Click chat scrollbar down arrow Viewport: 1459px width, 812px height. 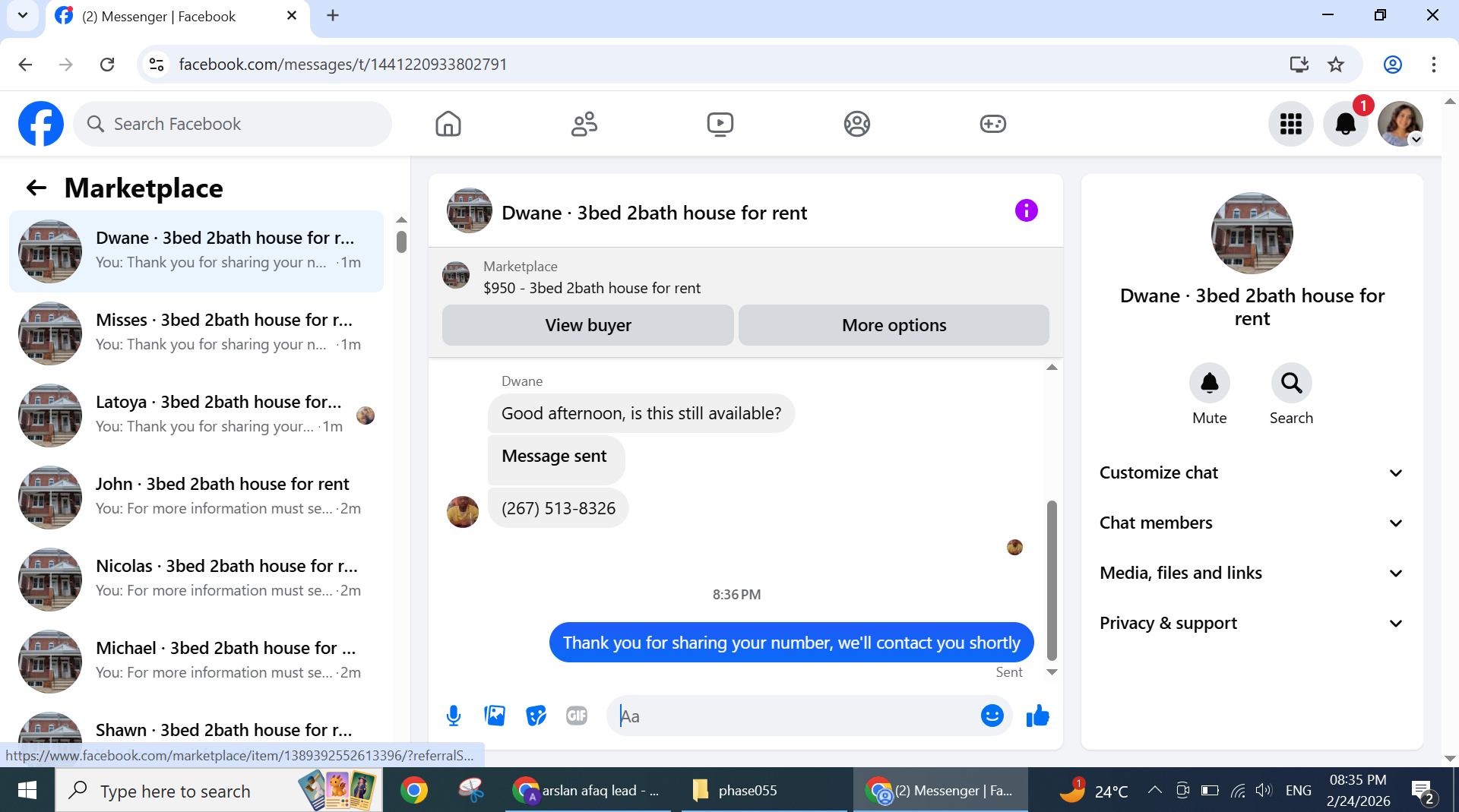1052,671
